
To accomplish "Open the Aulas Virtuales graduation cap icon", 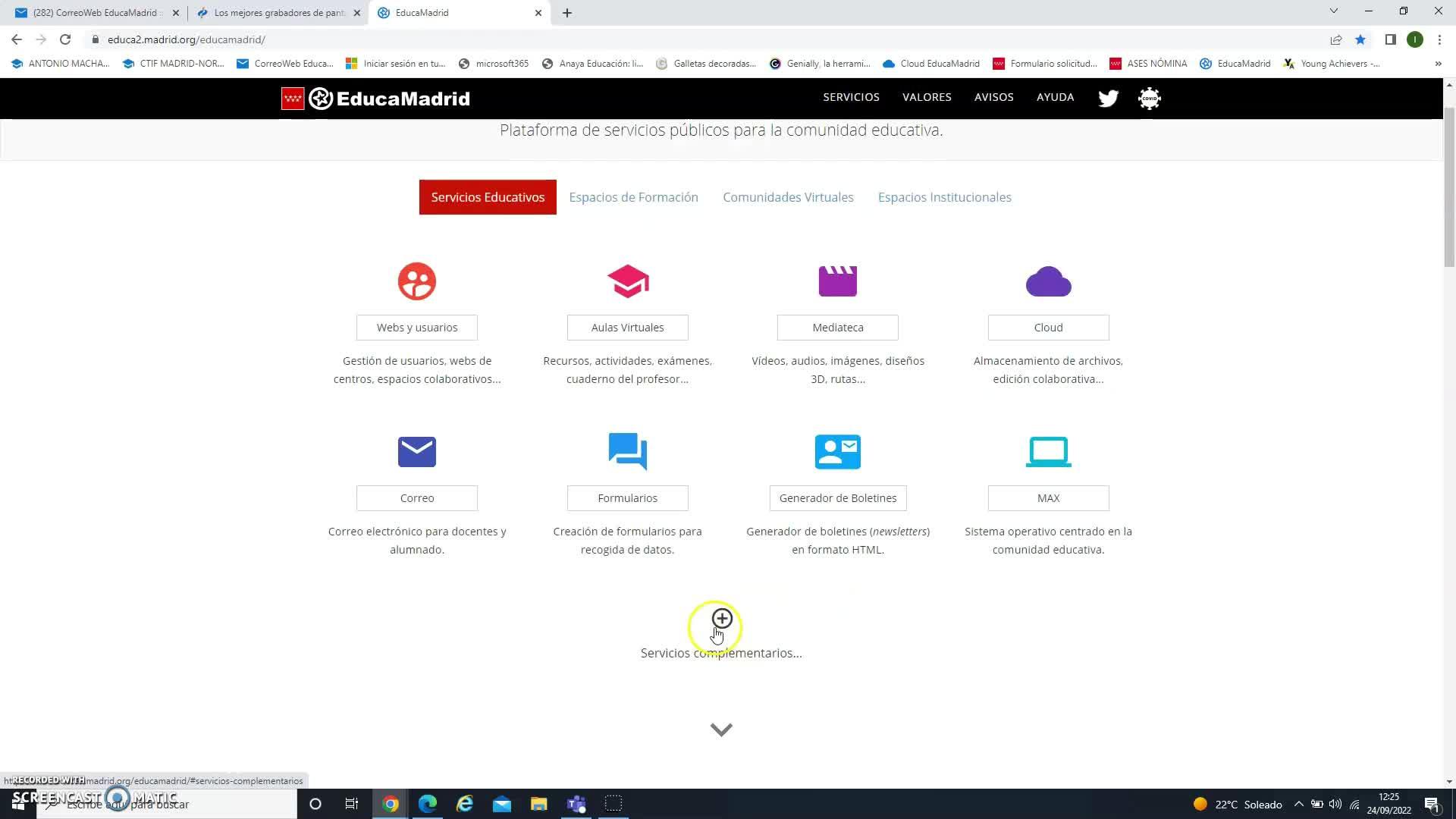I will click(627, 281).
